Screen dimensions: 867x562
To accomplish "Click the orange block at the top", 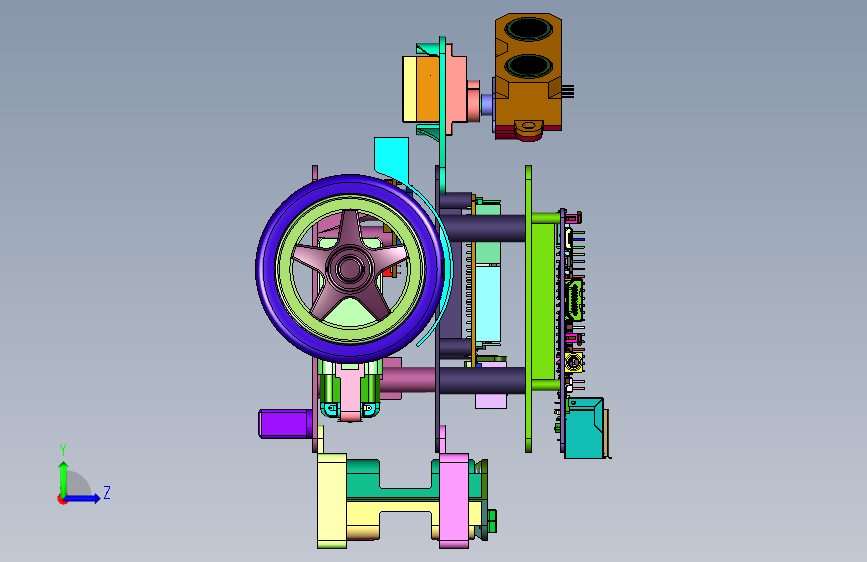I will pyautogui.click(x=427, y=89).
